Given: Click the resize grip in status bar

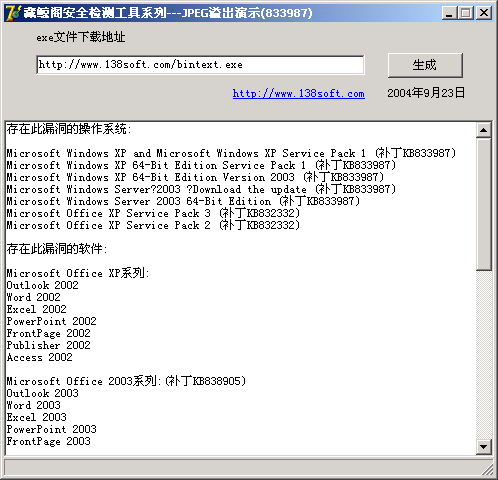Looking at the screenshot, I should [x=487, y=470].
